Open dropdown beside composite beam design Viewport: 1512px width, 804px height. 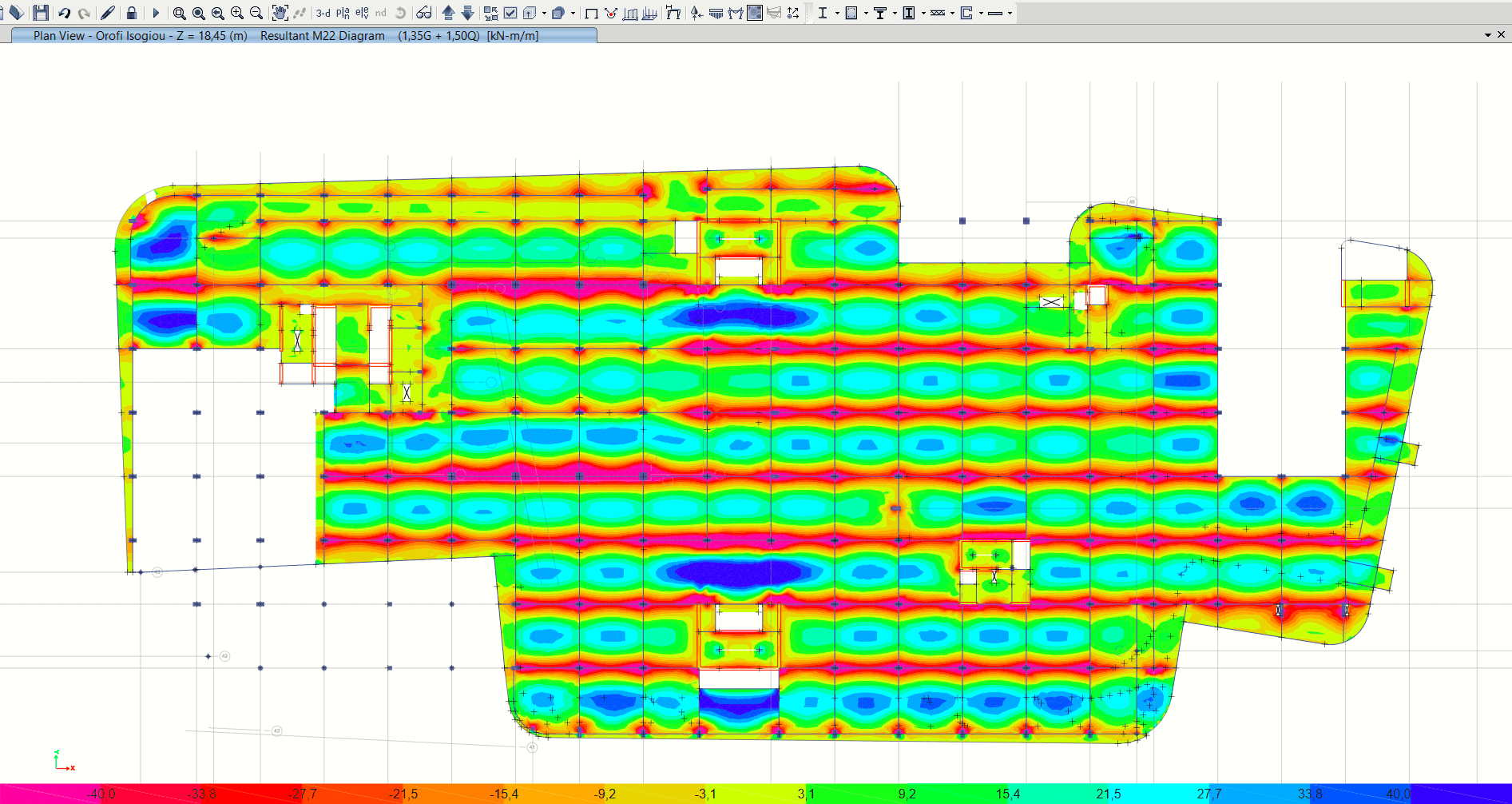pyautogui.click(x=895, y=13)
